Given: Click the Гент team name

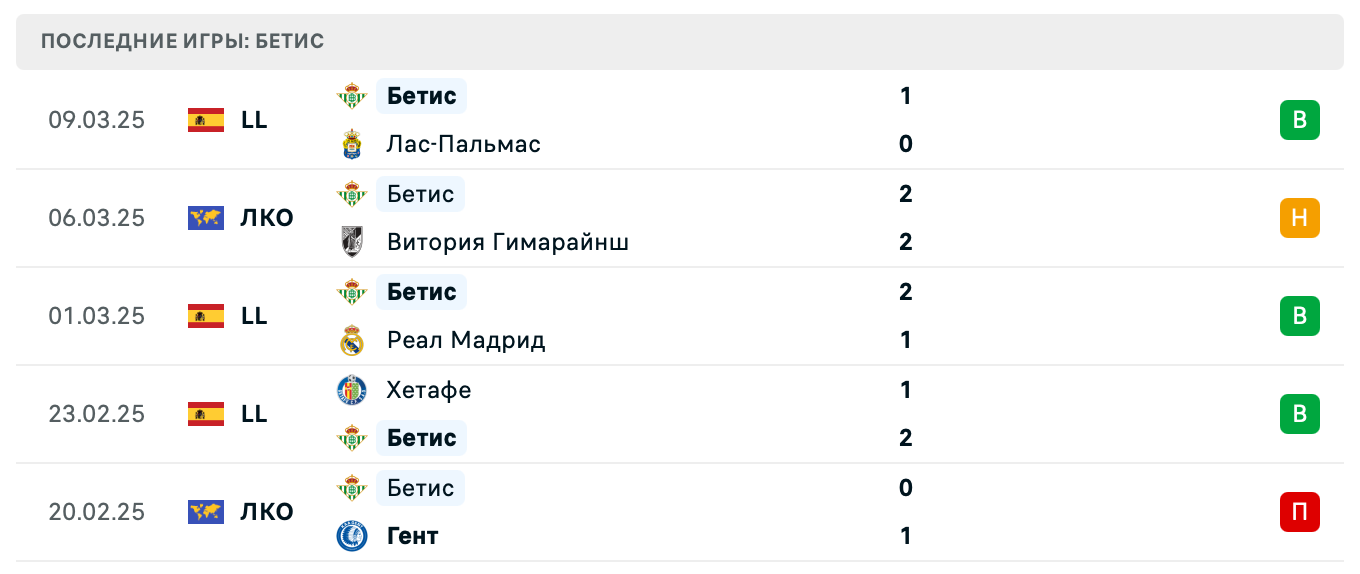Looking at the screenshot, I should 413,536.
